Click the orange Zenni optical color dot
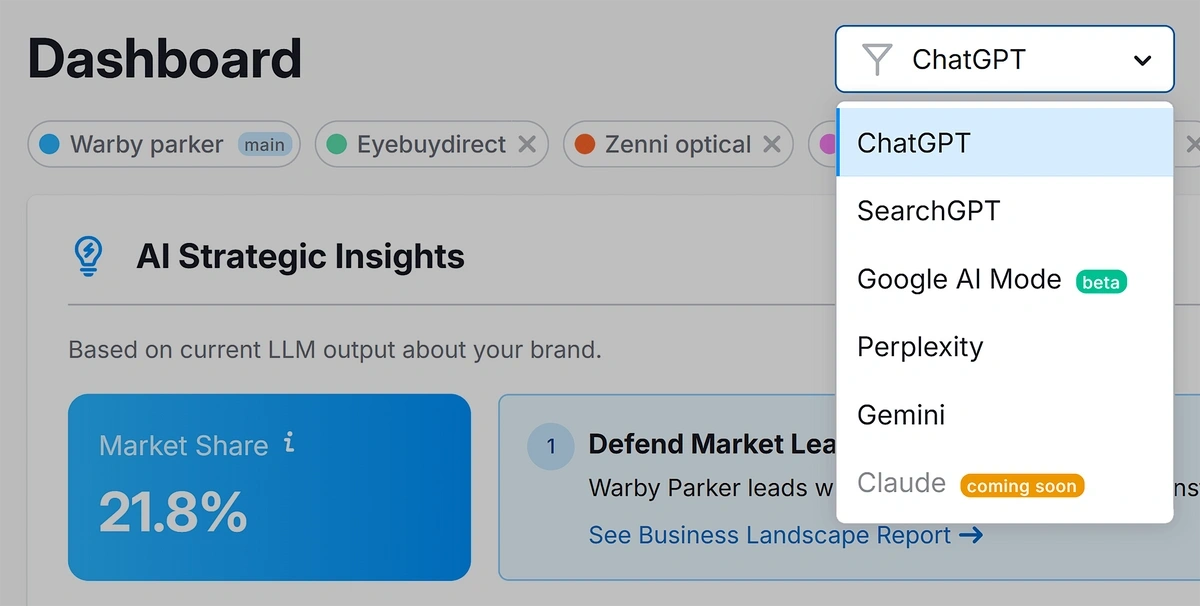This screenshot has height=606, width=1200. 585,144
